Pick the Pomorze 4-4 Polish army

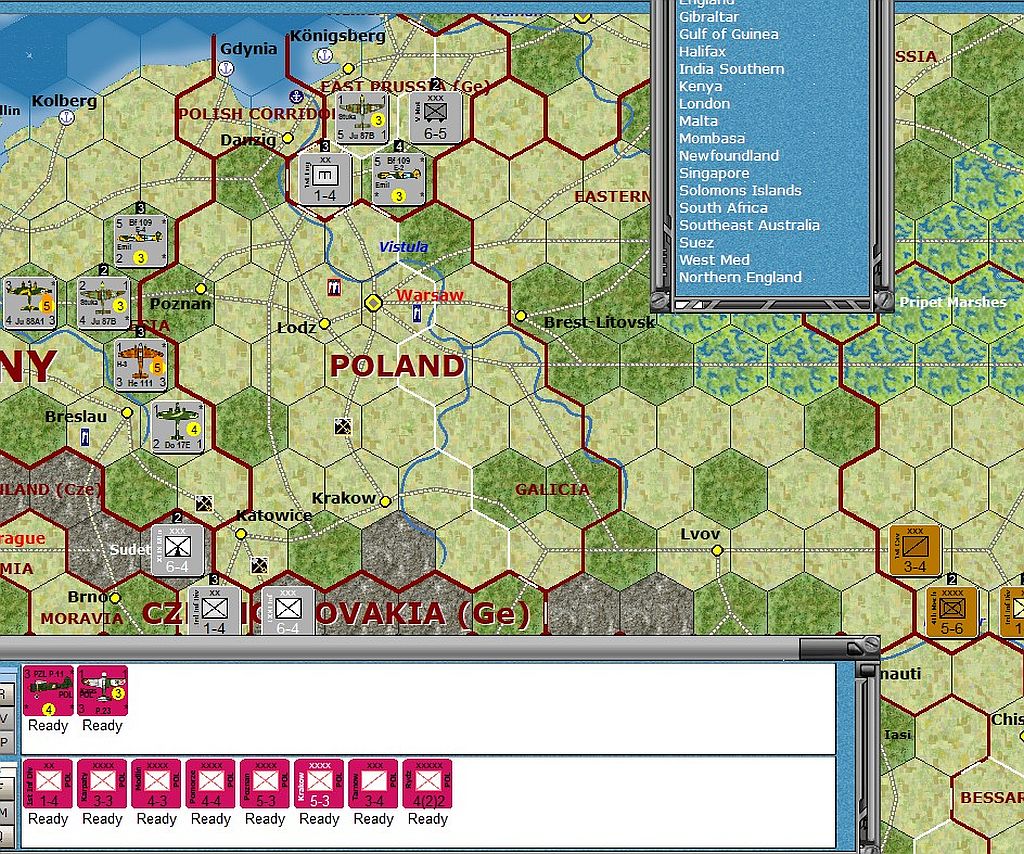pyautogui.click(x=211, y=784)
